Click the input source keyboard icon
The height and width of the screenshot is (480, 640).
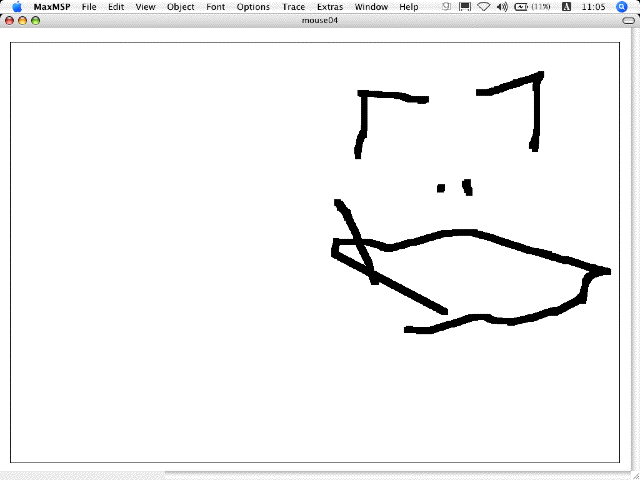[x=567, y=7]
